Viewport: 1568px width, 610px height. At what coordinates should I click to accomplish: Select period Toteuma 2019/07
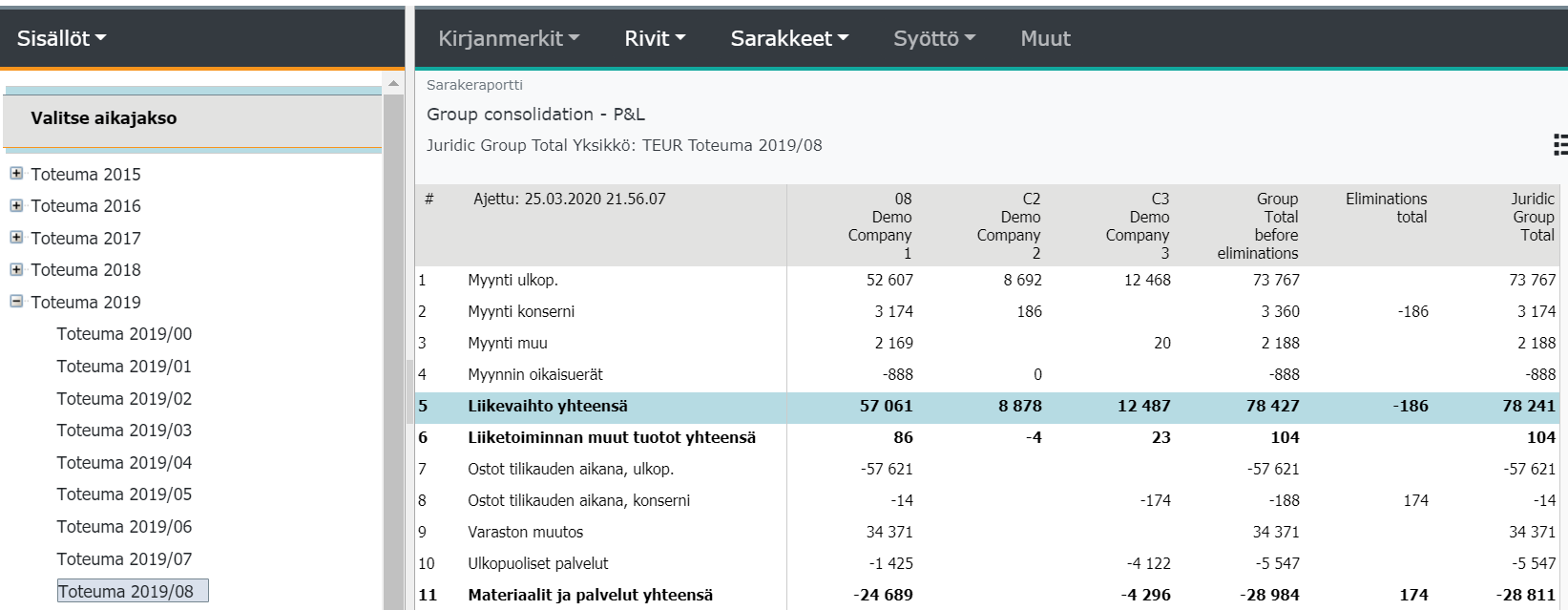tap(124, 559)
